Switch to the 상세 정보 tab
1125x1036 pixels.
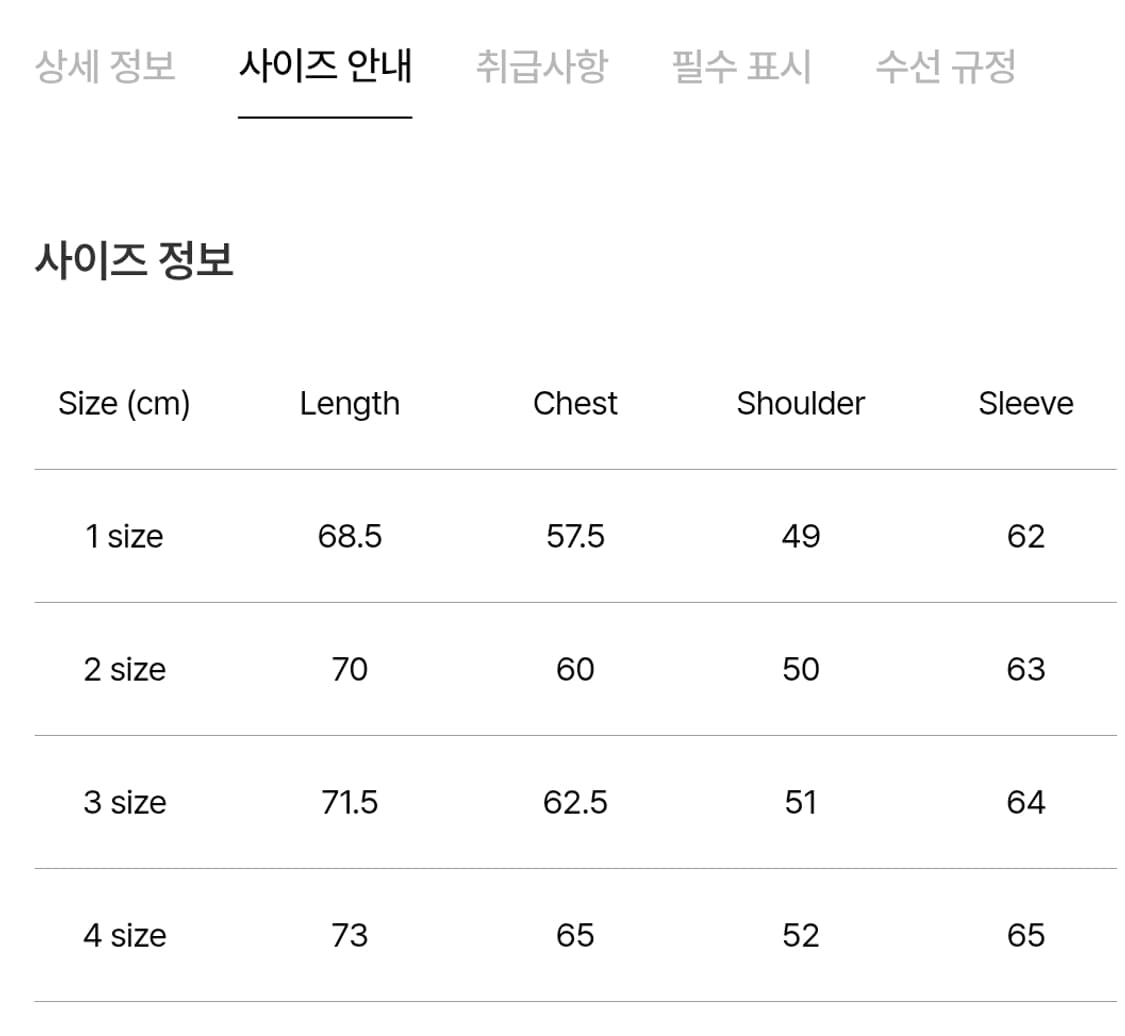105,66
